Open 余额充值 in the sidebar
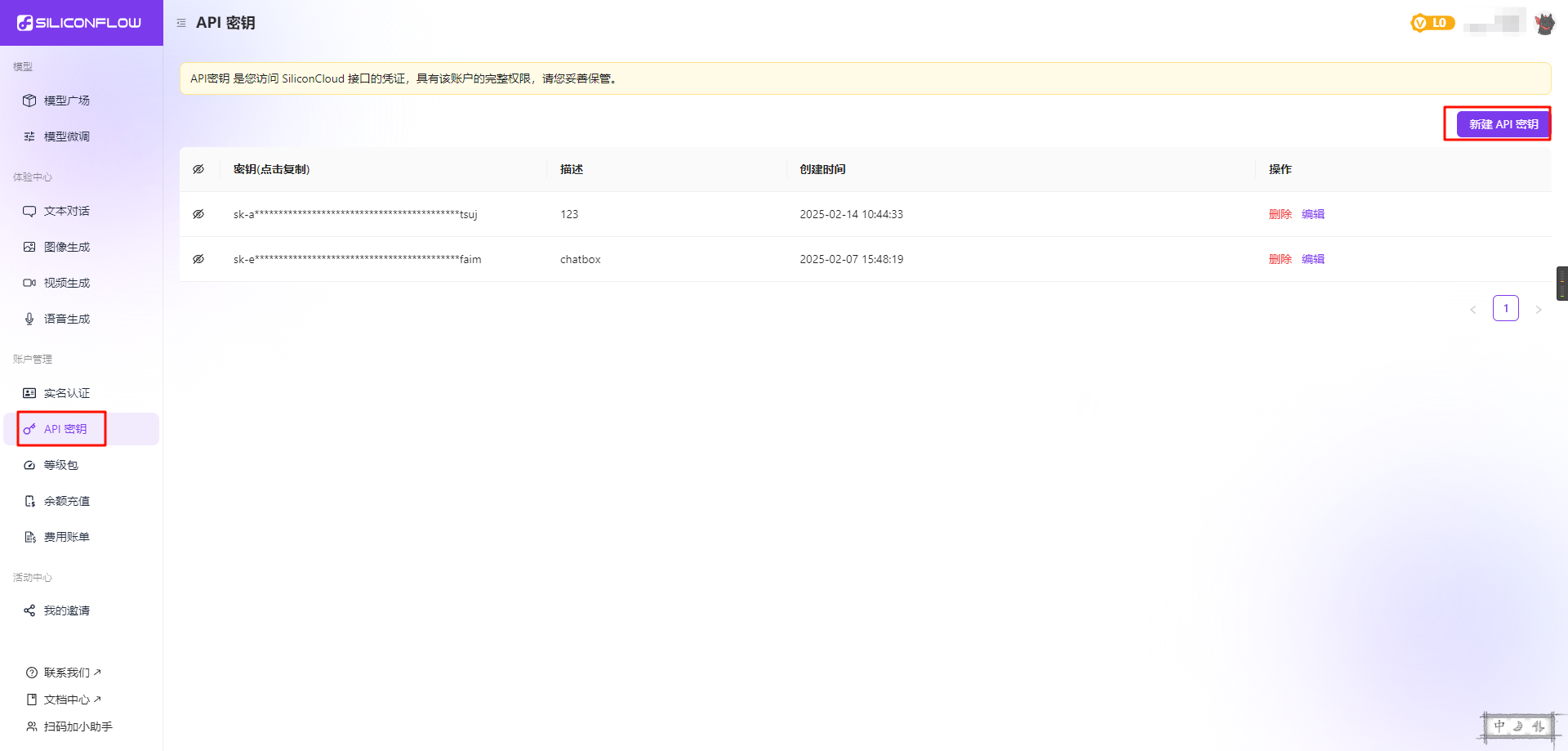The height and width of the screenshot is (751, 1568). (66, 501)
